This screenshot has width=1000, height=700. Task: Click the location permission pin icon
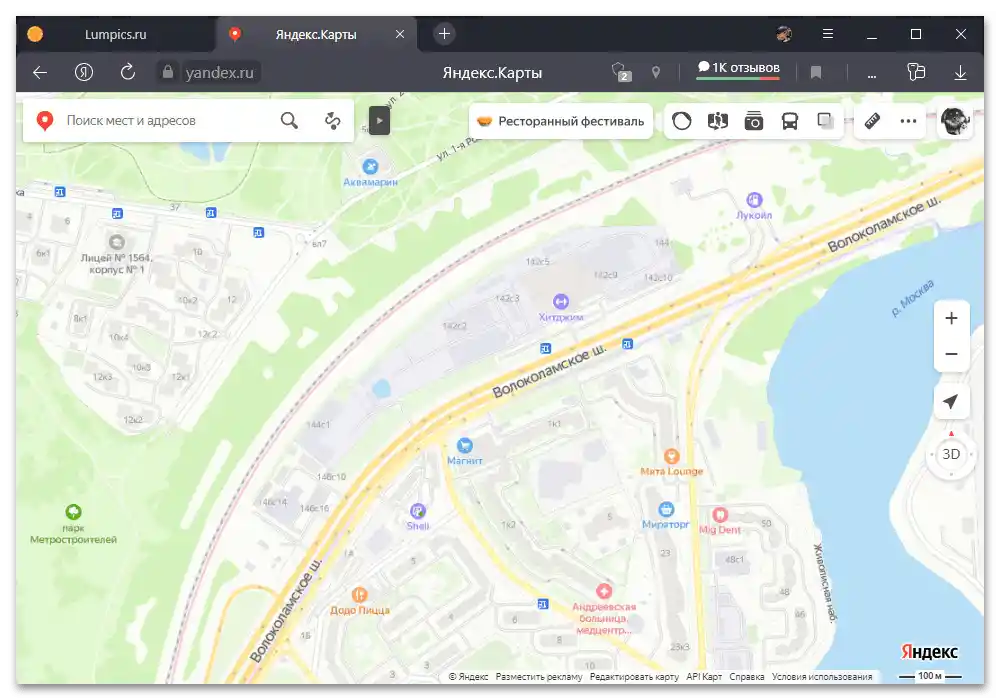point(656,73)
